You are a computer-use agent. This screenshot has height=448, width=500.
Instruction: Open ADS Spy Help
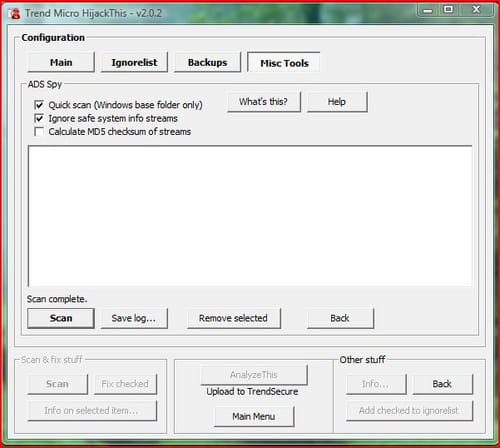click(337, 102)
